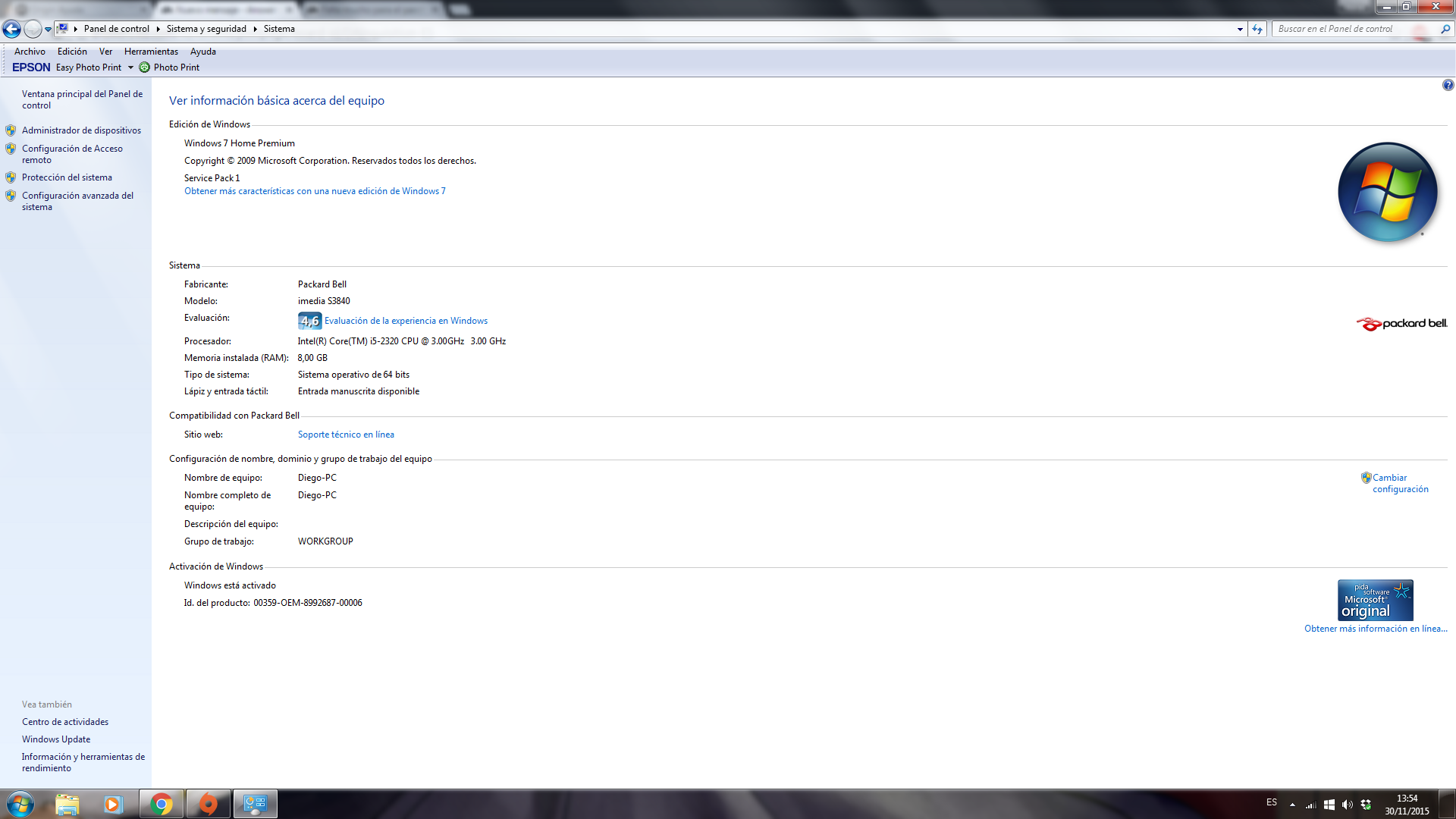The height and width of the screenshot is (819, 1456).
Task: Click the Show desktop button
Action: (x=1448, y=804)
